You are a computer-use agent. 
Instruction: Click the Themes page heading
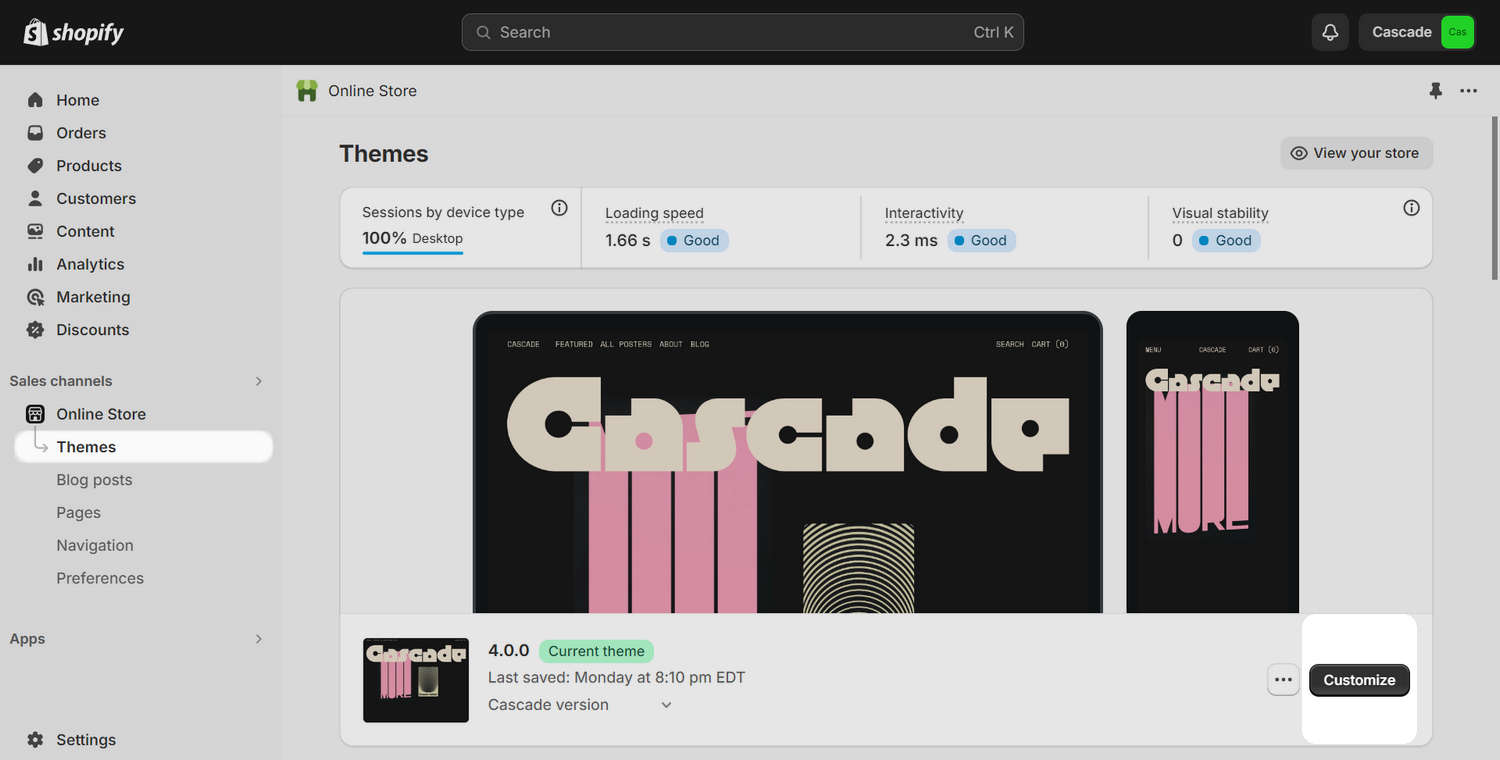tap(384, 154)
